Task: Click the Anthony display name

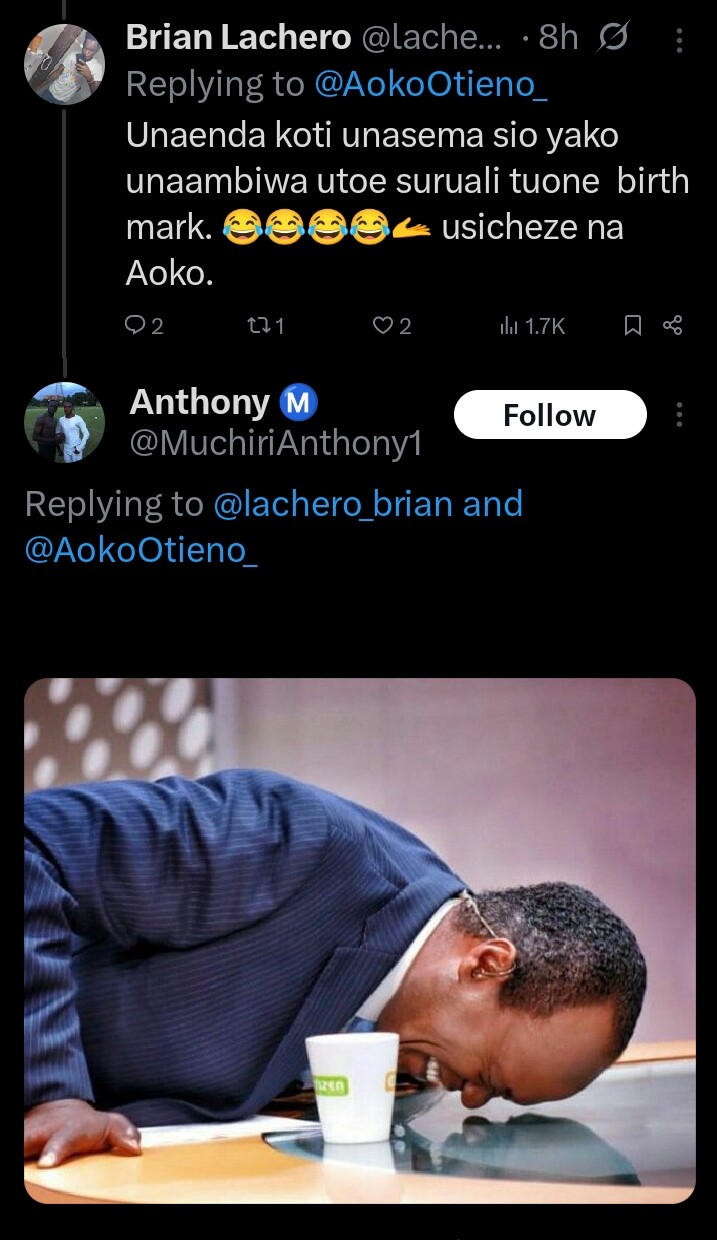Action: coord(199,402)
